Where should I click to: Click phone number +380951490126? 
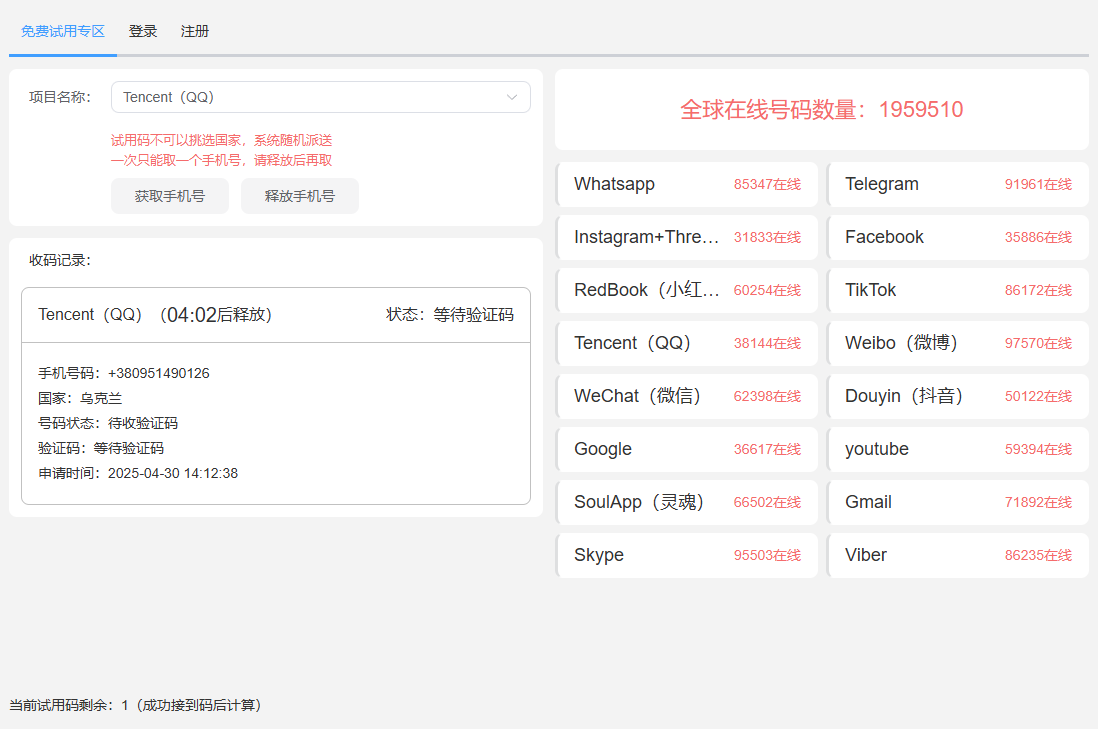point(159,373)
